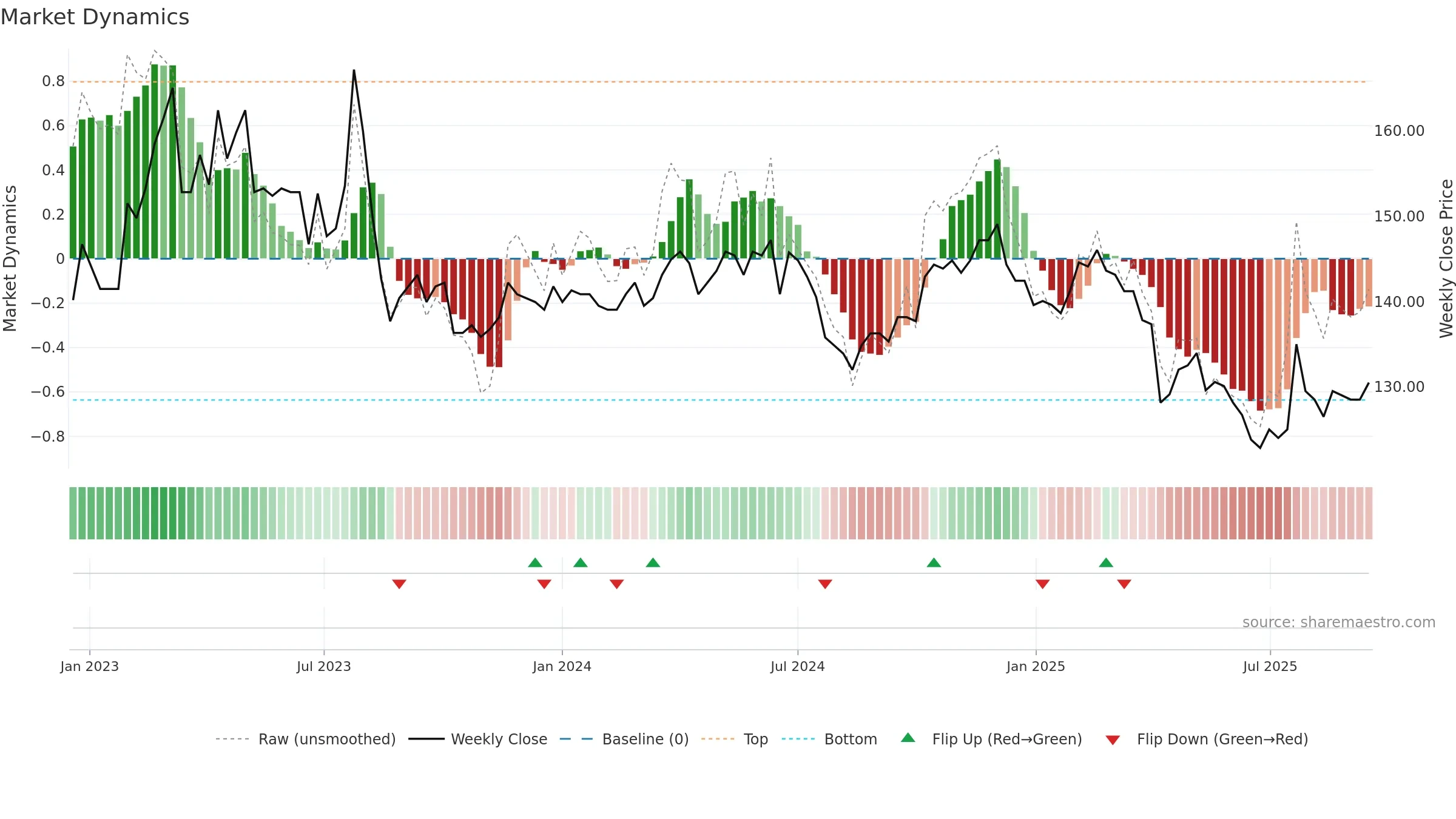Click the cyan dashed Bottom line sample in the legend
This screenshot has height=819, width=1456.
(798, 739)
